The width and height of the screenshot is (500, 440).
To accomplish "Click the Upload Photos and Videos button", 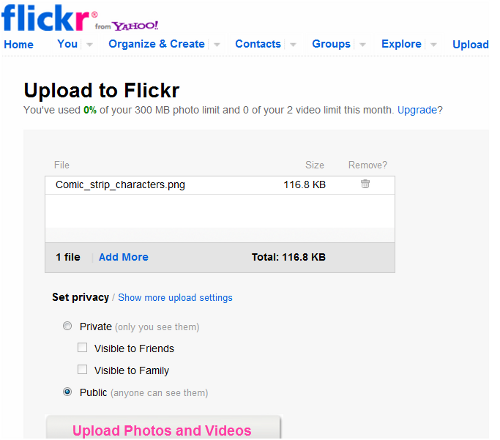I will (163, 427).
